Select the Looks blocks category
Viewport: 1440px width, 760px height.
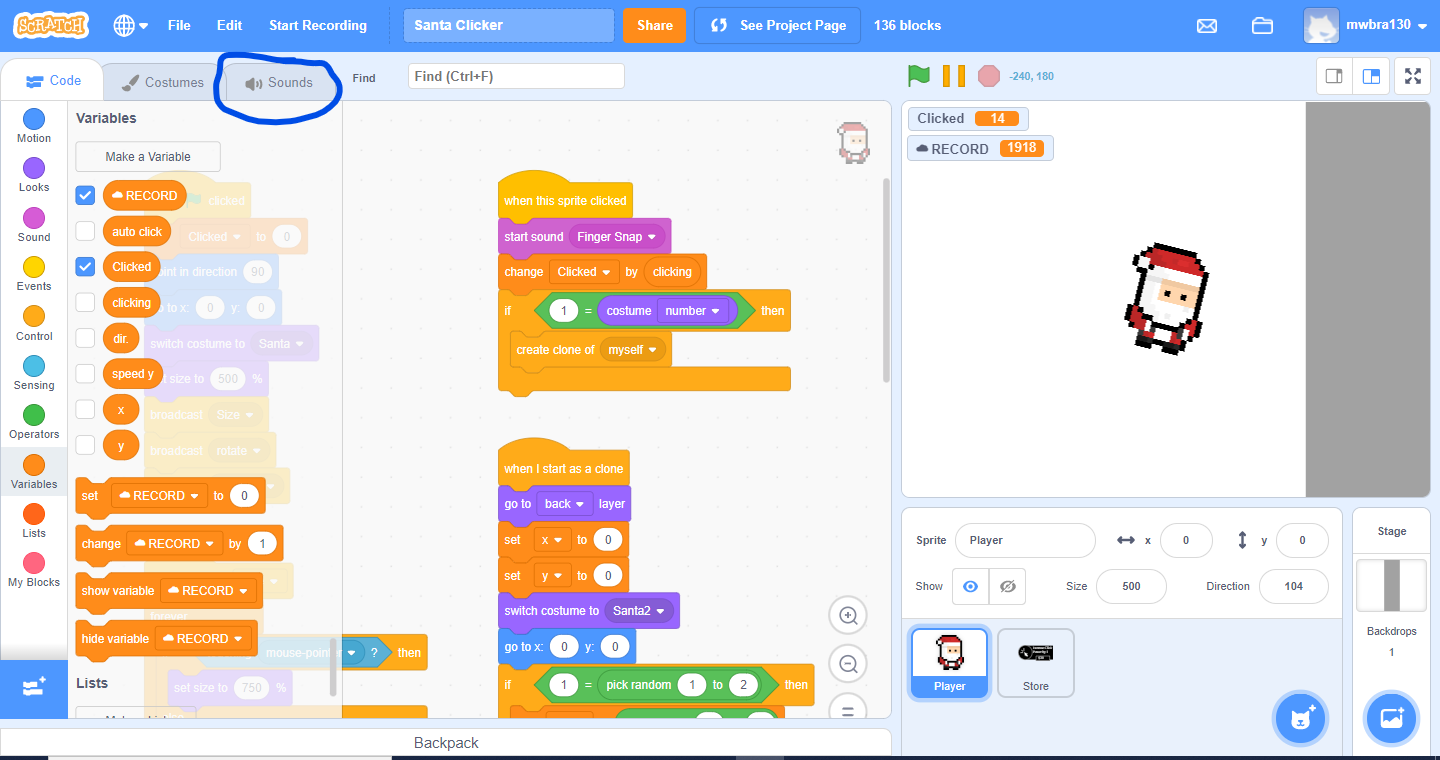34,175
